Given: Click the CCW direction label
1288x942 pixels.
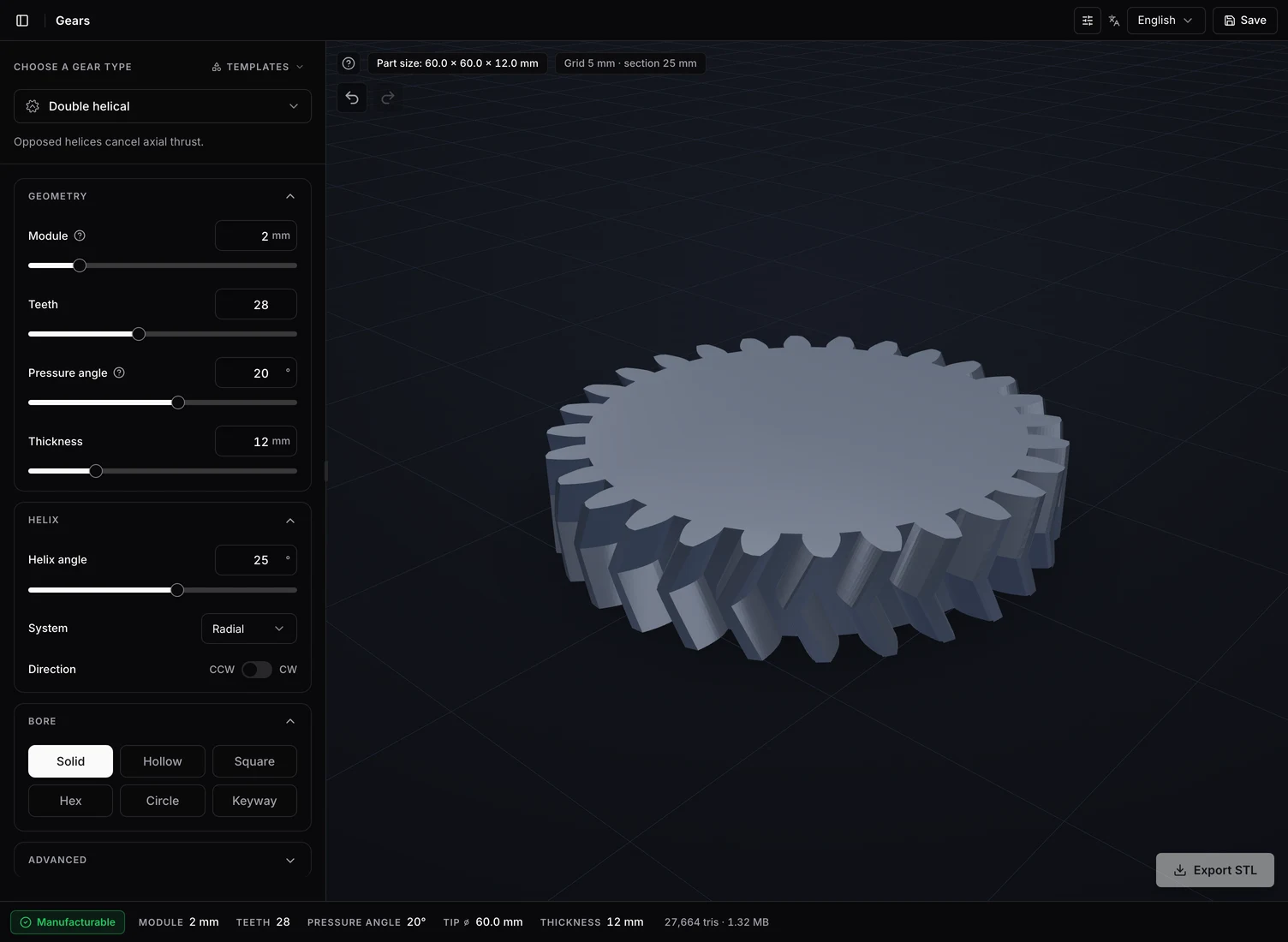Looking at the screenshot, I should coord(222,670).
